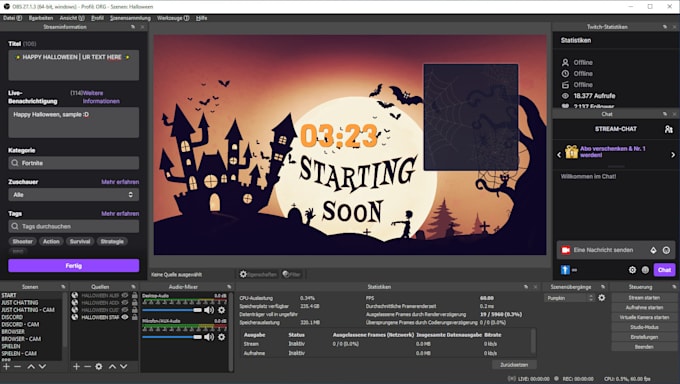The image size is (680, 384).
Task: Click the stream Titel text field
Action: [x=74, y=65]
